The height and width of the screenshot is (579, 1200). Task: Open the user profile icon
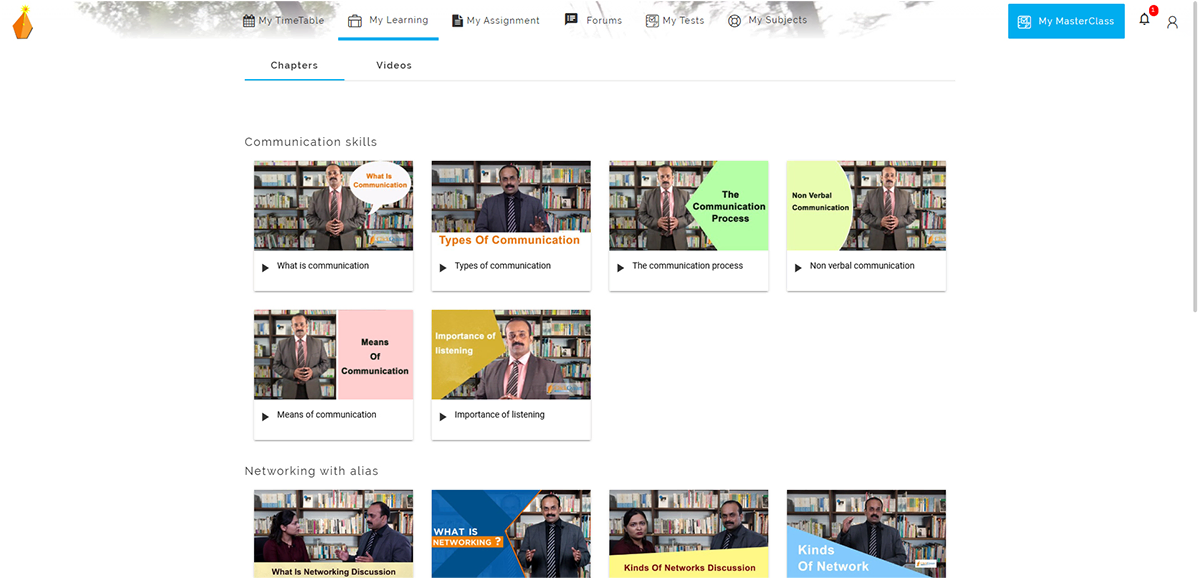(x=1173, y=22)
